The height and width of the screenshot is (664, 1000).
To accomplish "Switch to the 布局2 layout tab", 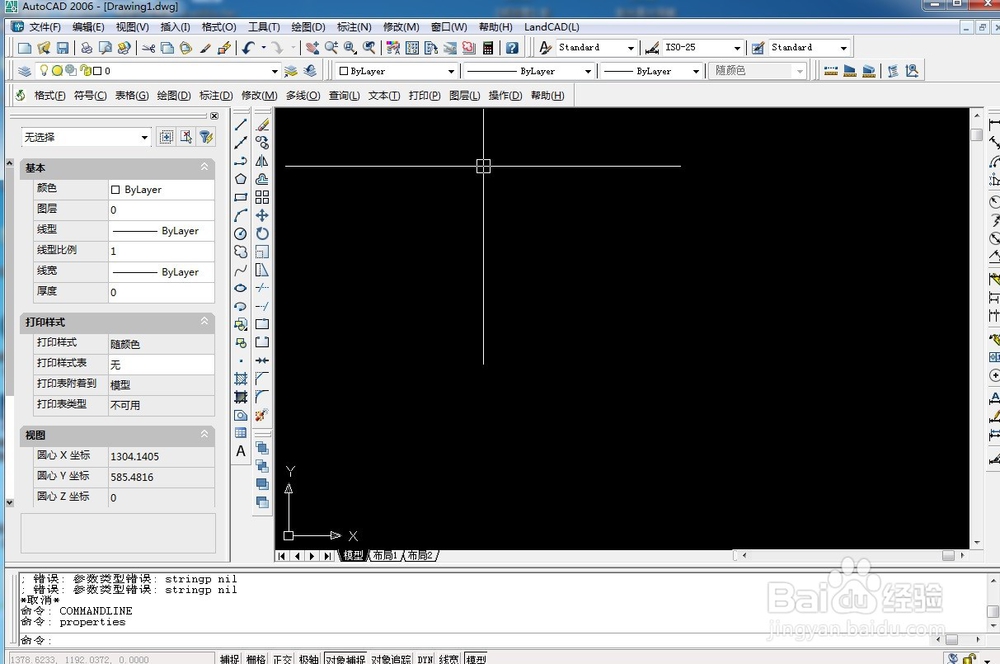I will coord(420,556).
